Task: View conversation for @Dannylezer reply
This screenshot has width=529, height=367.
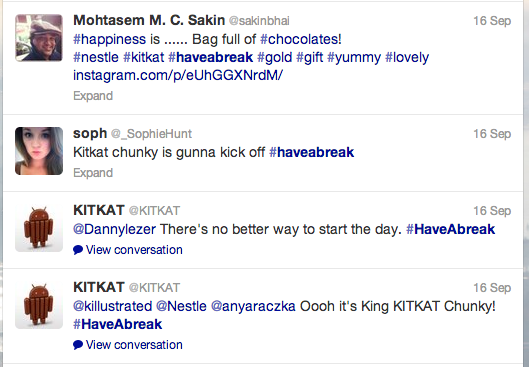Action: point(134,250)
